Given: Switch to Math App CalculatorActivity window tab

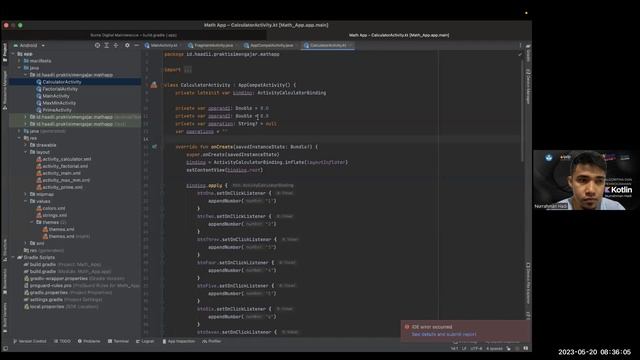Looking at the screenshot, I should coord(399,35).
